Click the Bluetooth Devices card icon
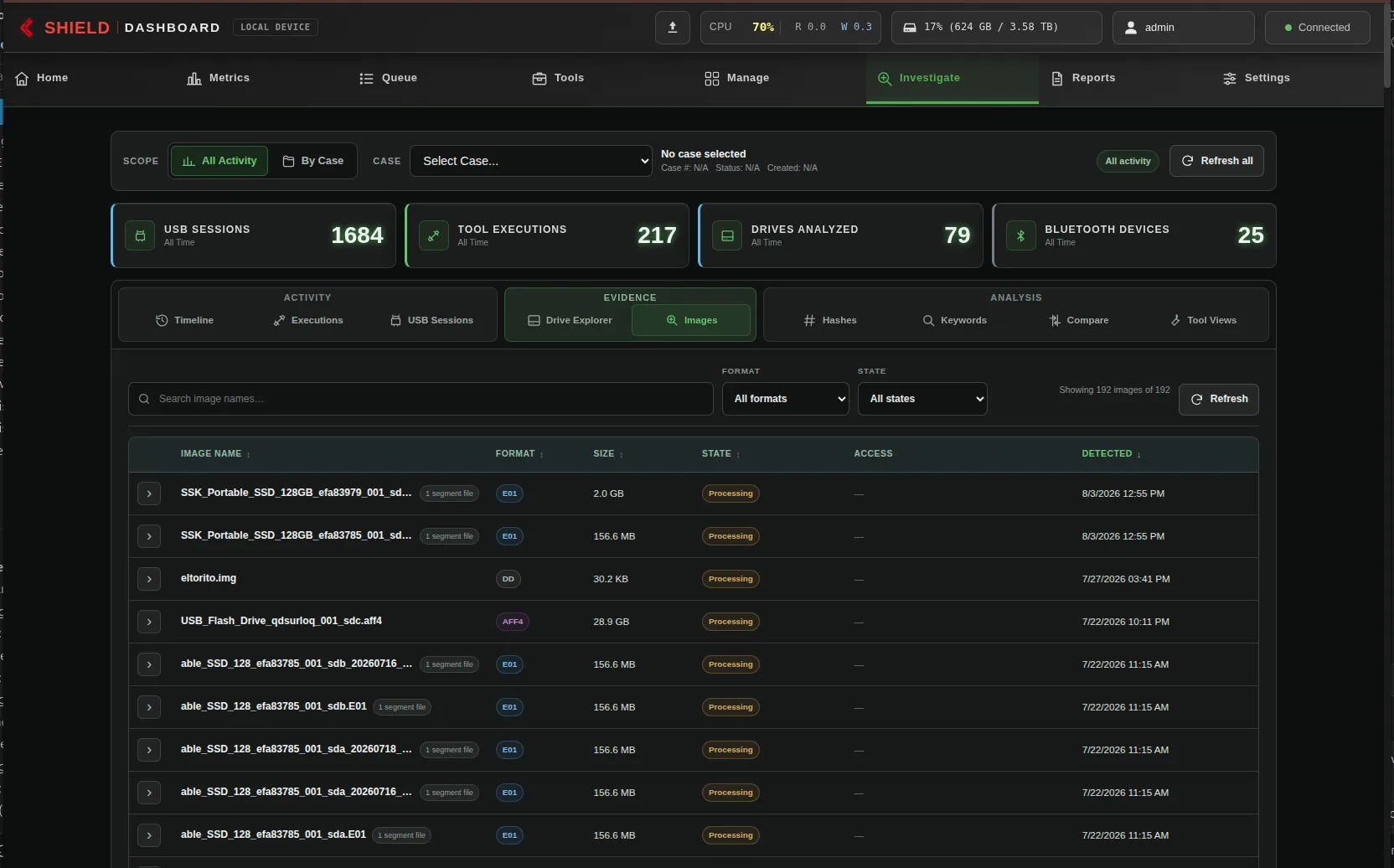The height and width of the screenshot is (868, 1394). tap(1020, 235)
